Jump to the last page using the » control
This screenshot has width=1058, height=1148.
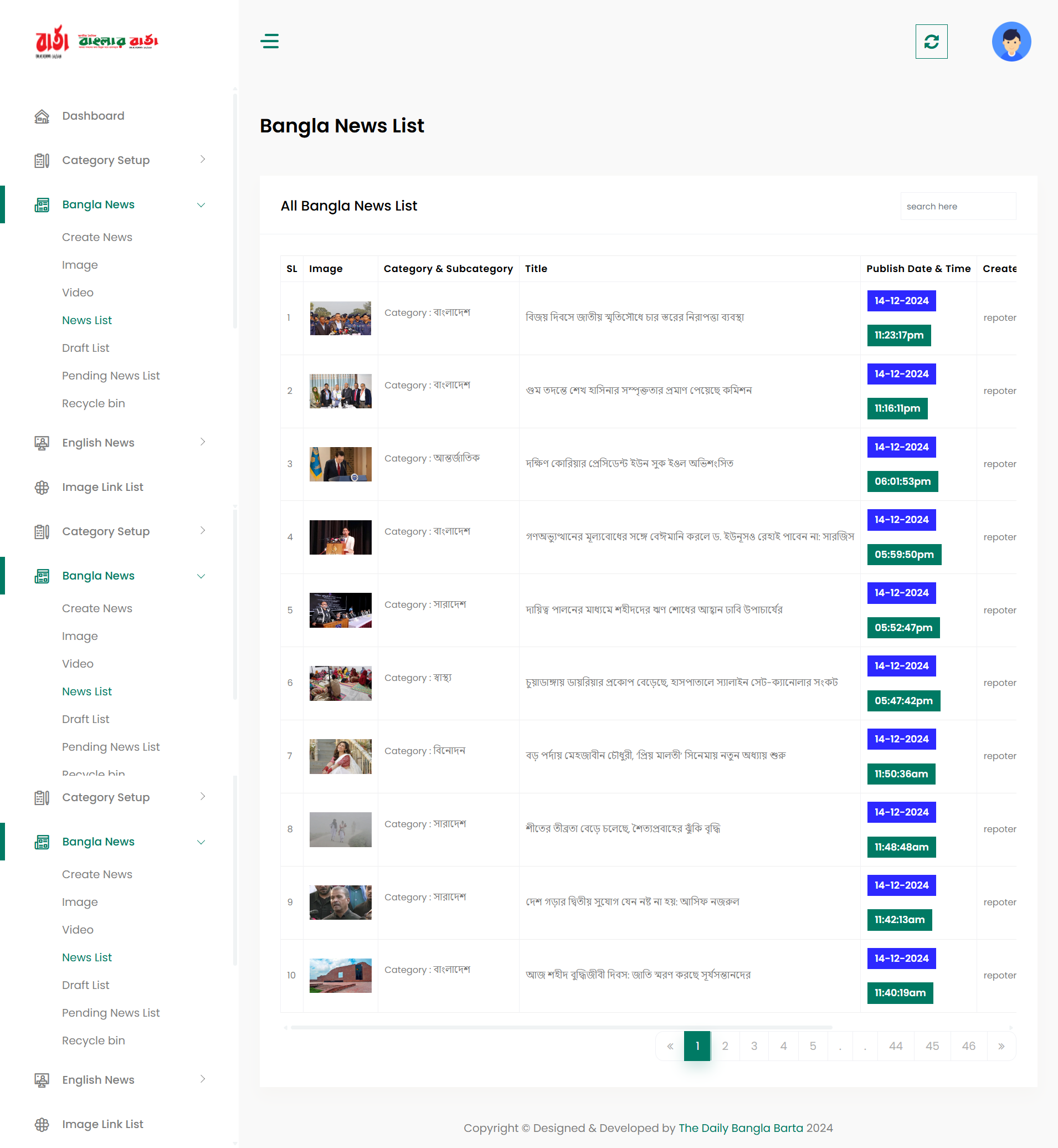click(1001, 1046)
